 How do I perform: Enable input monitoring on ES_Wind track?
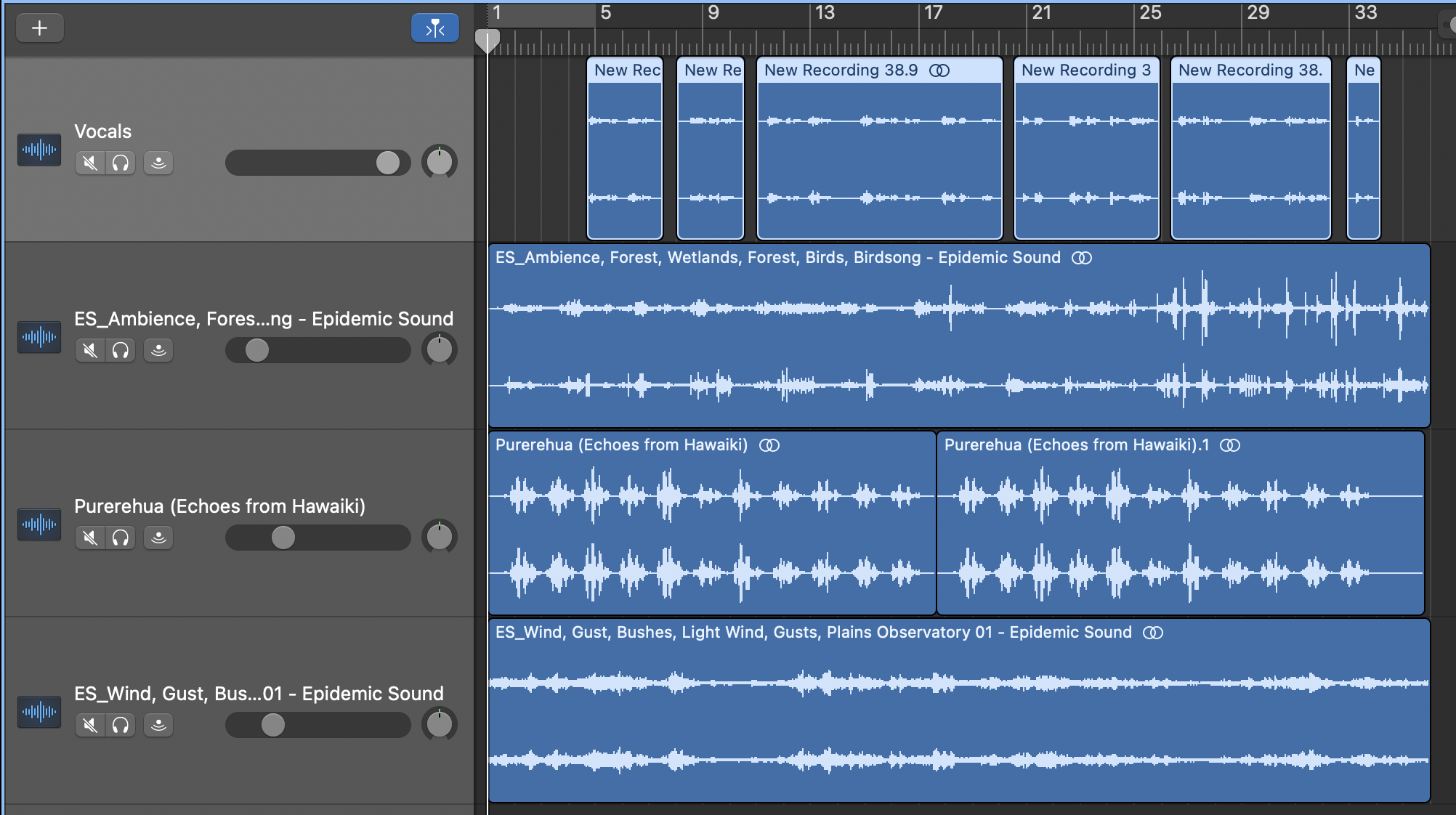158,725
